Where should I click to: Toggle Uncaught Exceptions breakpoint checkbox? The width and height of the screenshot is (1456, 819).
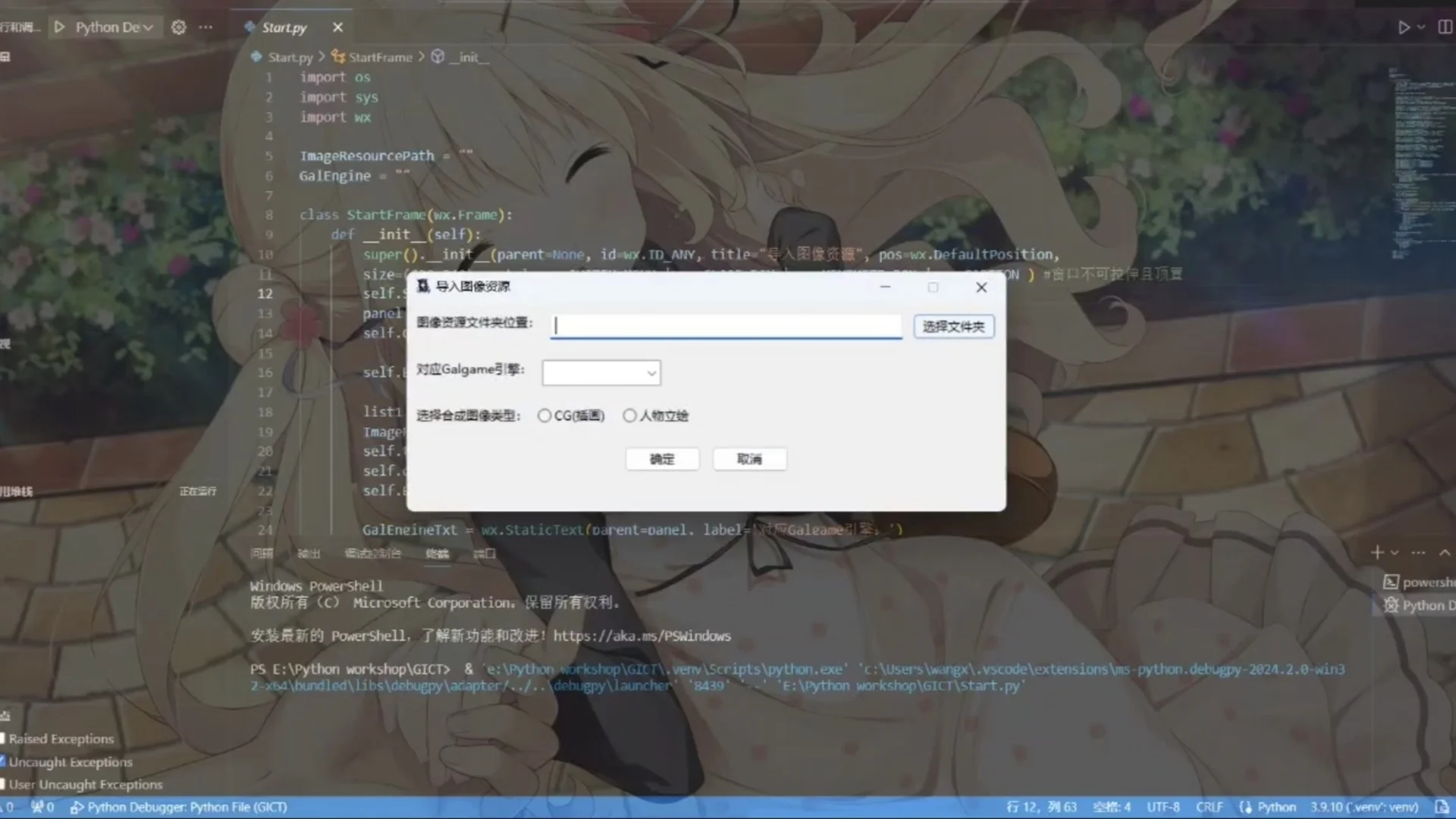(3, 761)
